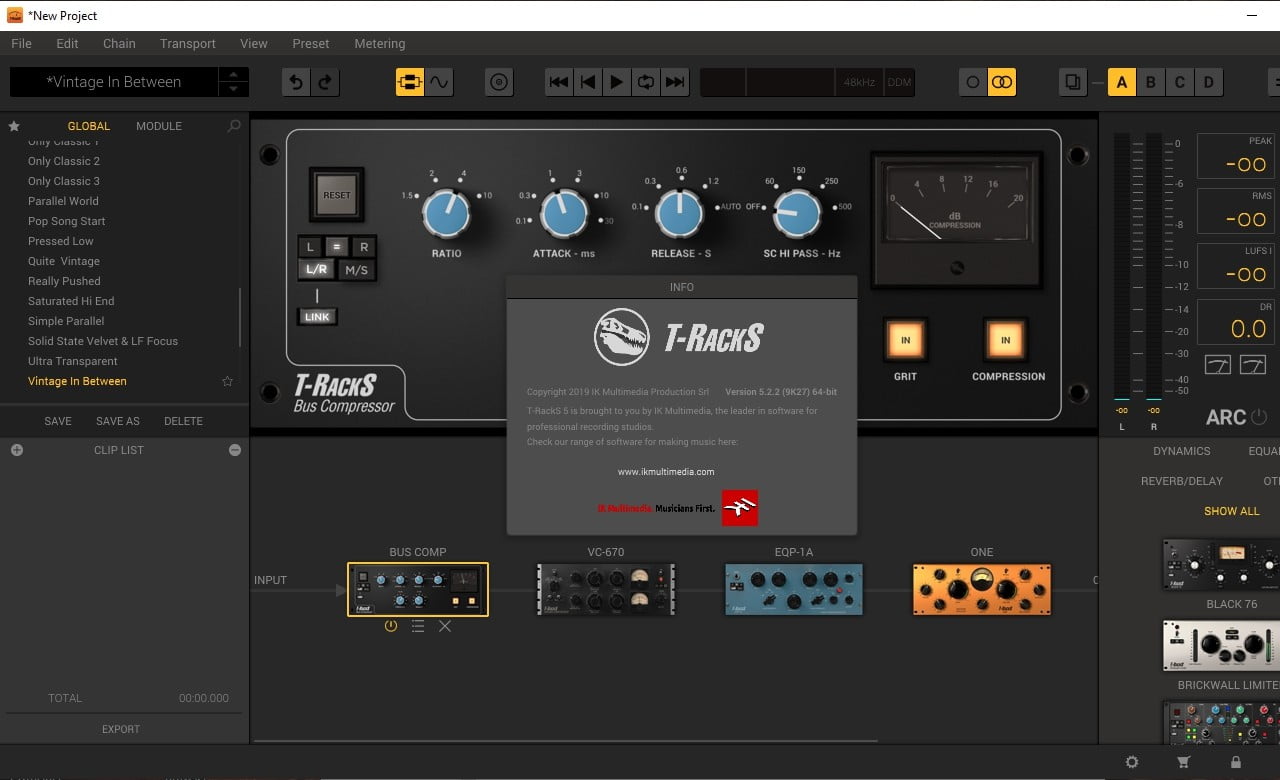Click the Undo arrow in toolbar
The width and height of the screenshot is (1280, 780).
pos(295,82)
